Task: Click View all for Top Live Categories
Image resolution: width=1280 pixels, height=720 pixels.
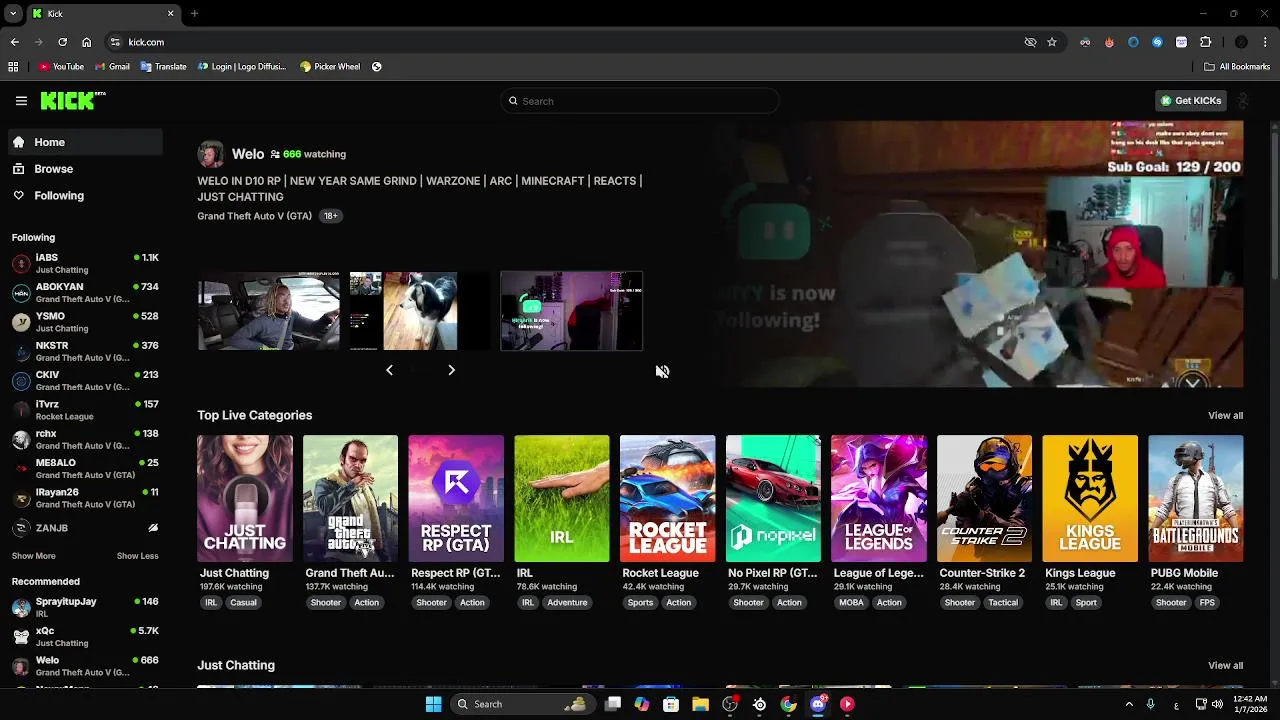Action: click(1225, 416)
